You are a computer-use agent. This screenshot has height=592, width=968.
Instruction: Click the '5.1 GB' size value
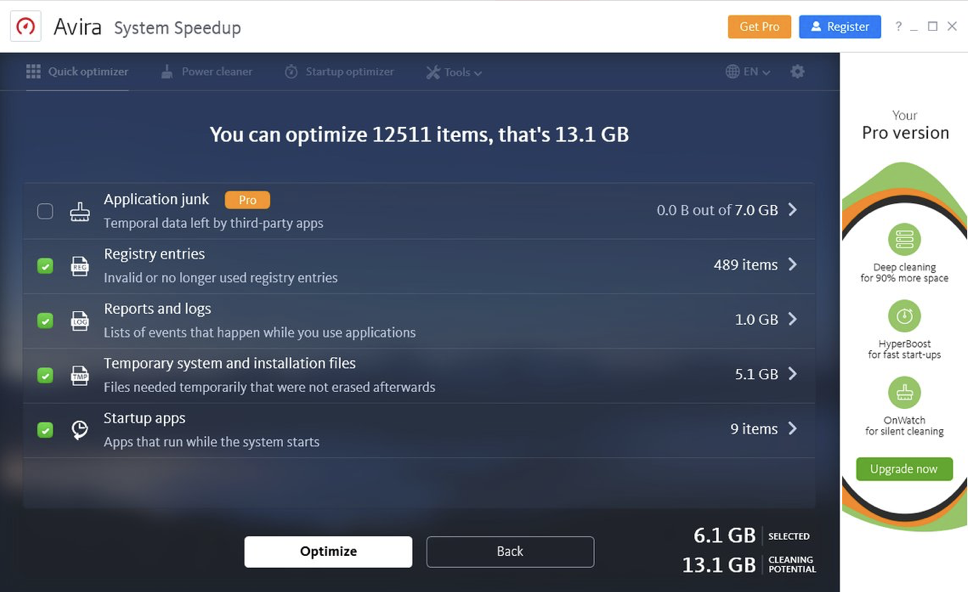pos(756,374)
